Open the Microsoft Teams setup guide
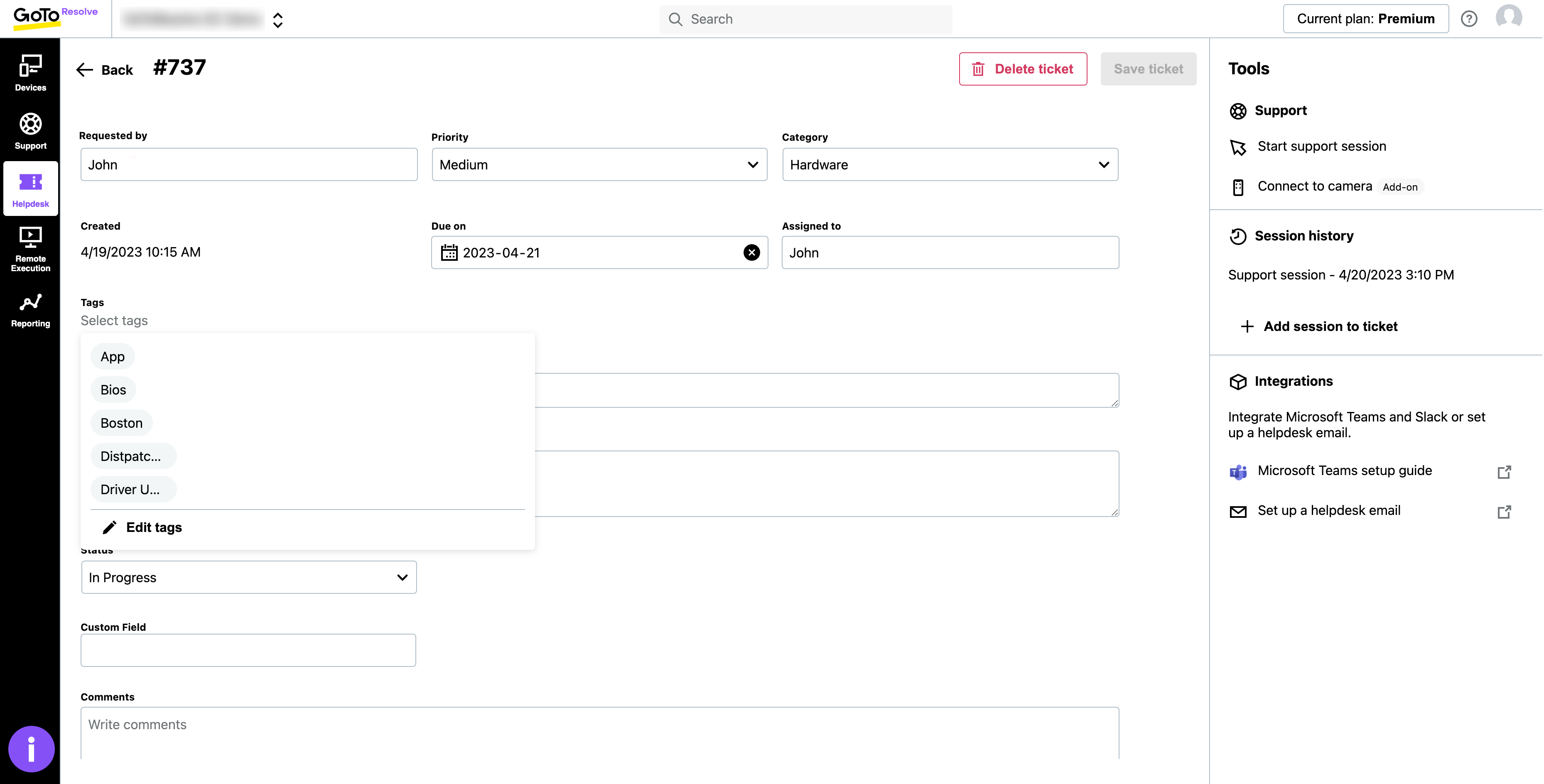 point(1344,470)
